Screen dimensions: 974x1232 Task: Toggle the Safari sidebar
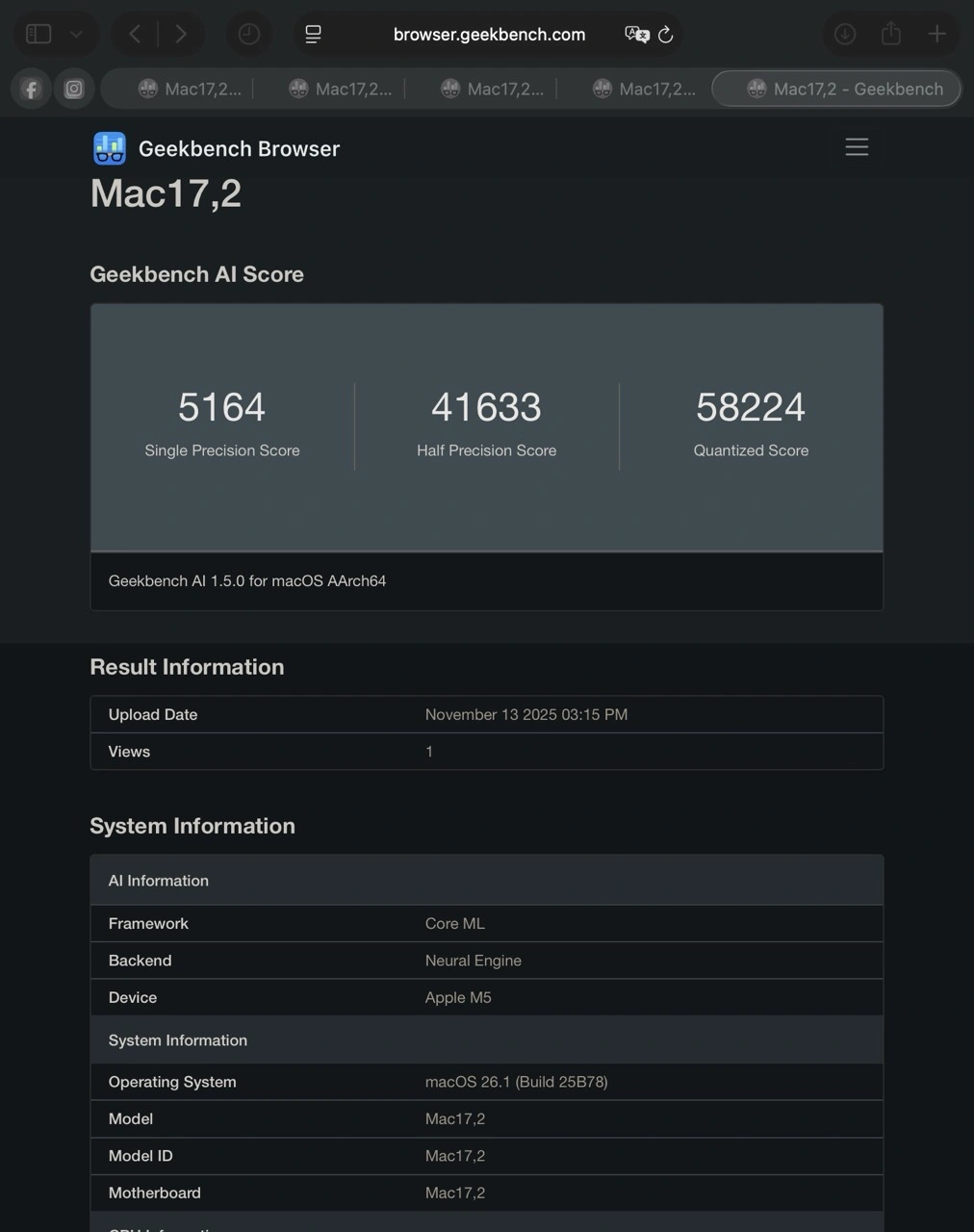coord(38,35)
